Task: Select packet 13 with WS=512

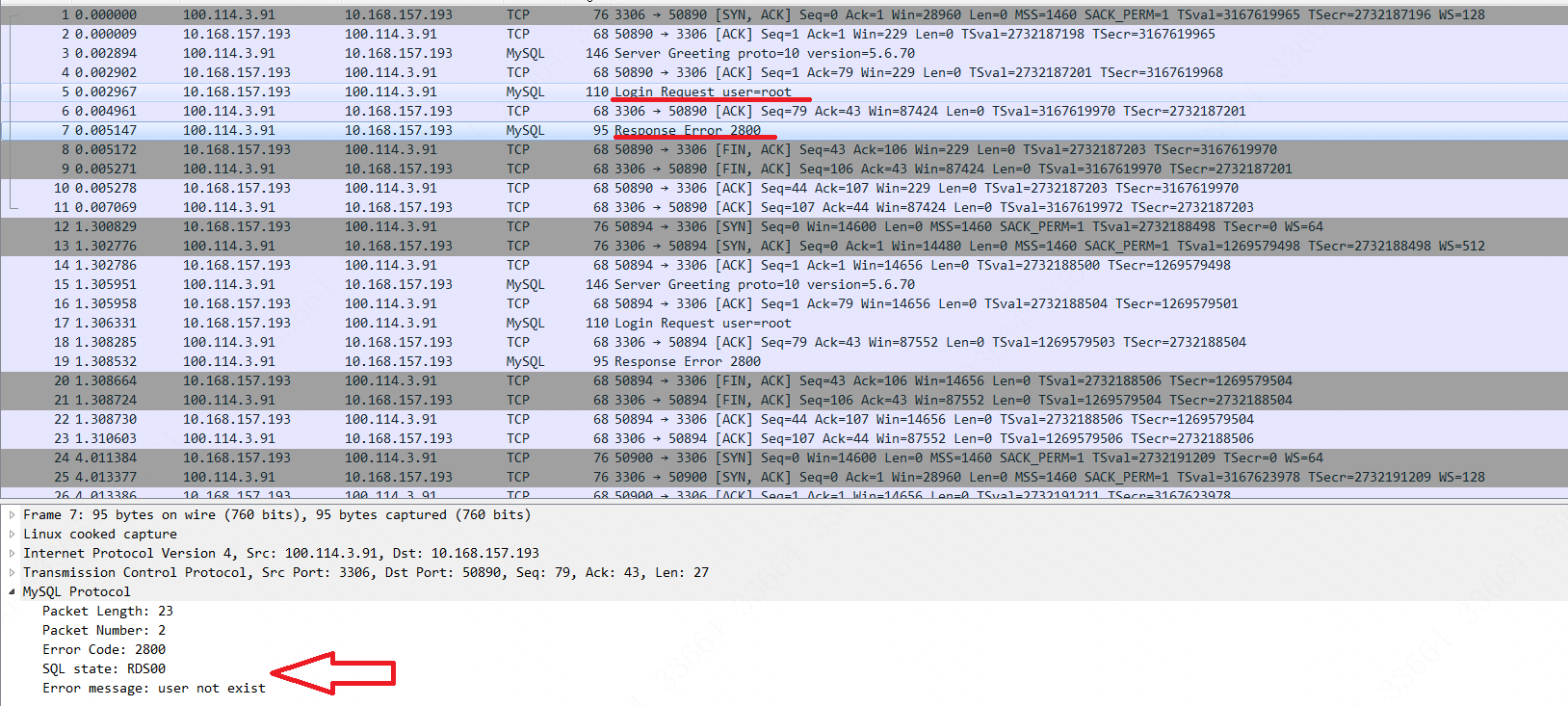Action: point(784,246)
